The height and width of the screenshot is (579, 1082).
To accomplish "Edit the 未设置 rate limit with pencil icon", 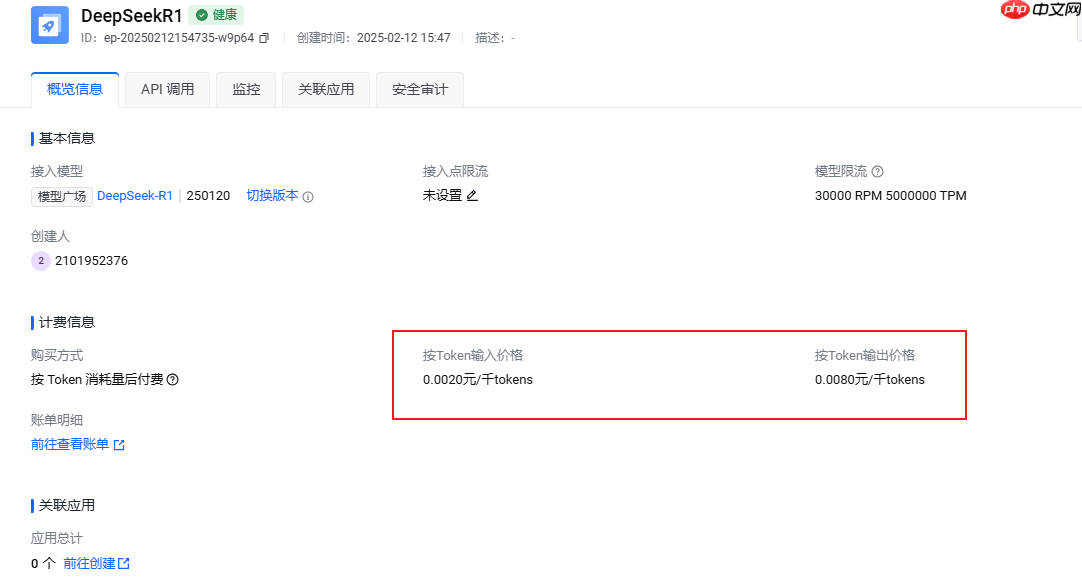I will click(471, 196).
